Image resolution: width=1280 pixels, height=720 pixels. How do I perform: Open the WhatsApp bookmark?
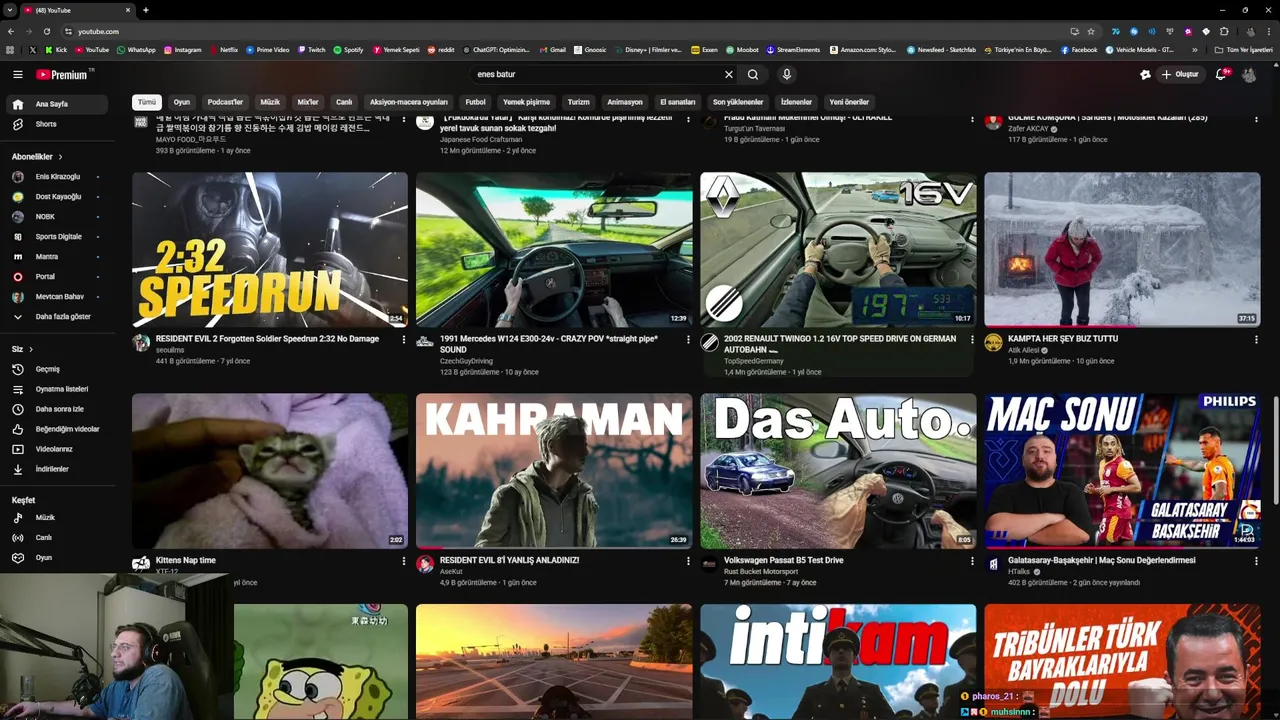[x=135, y=49]
